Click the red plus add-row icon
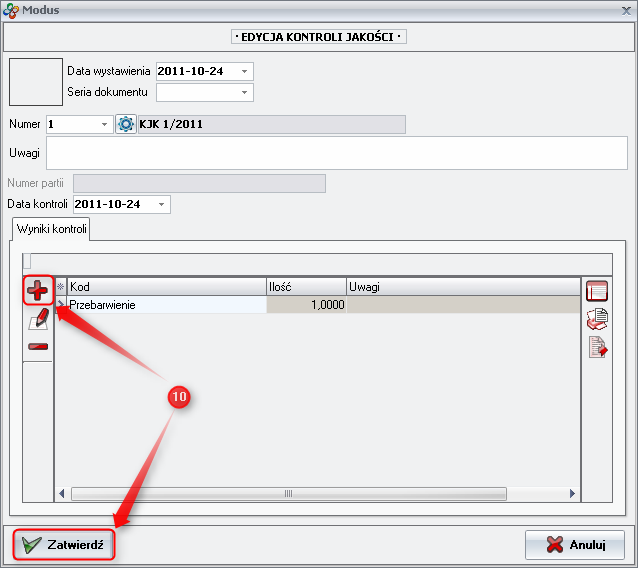The image size is (638, 568). (x=38, y=291)
